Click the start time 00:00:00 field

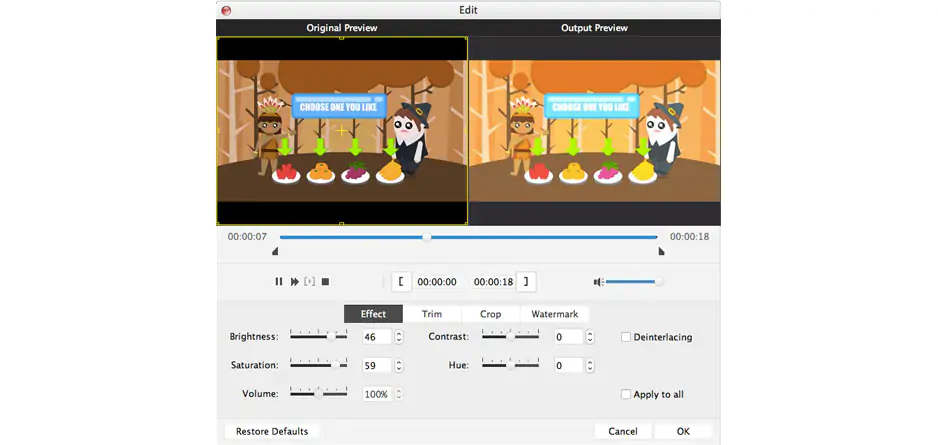click(x=437, y=282)
